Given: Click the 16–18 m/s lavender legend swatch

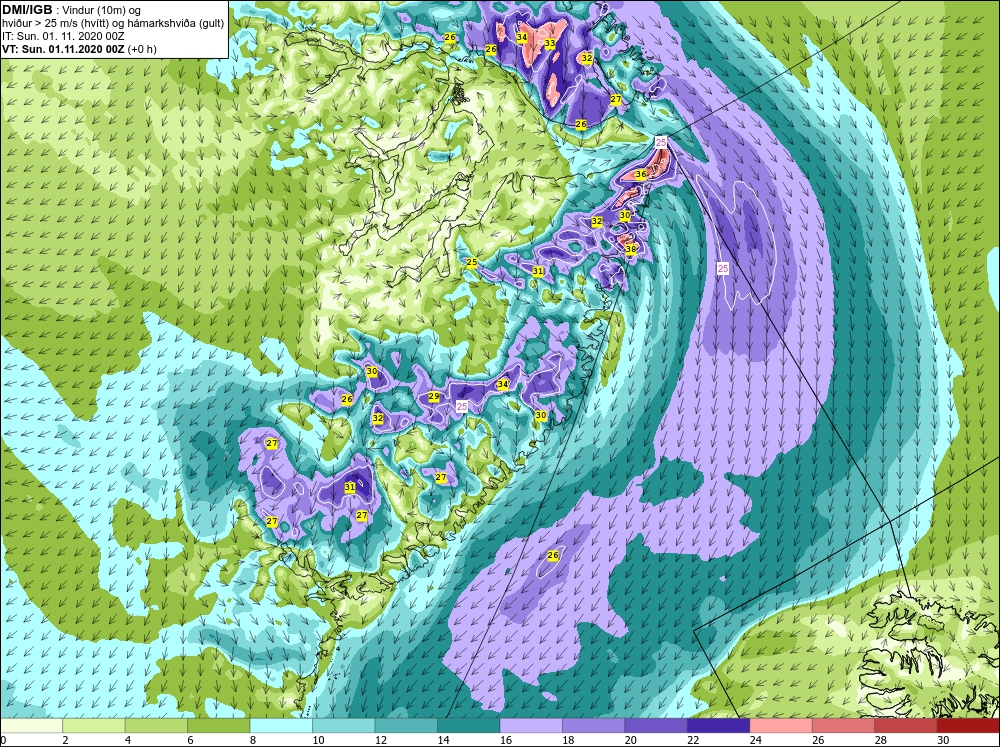Looking at the screenshot, I should tap(531, 726).
